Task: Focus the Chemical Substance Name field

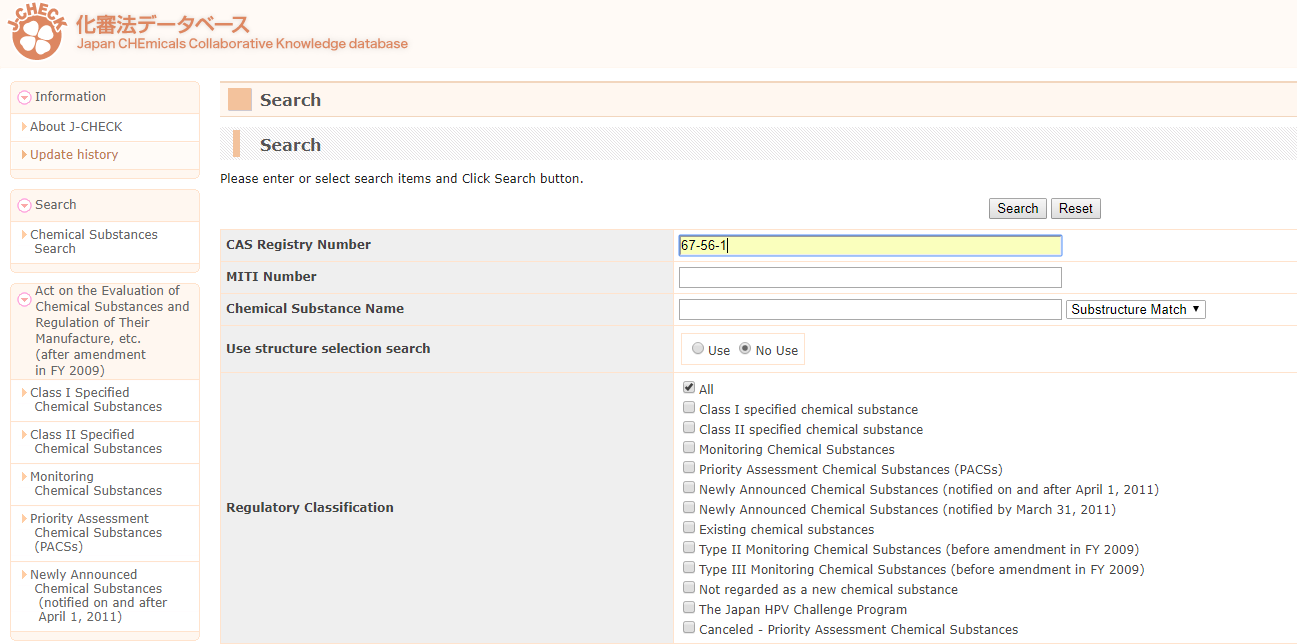Action: coord(869,310)
